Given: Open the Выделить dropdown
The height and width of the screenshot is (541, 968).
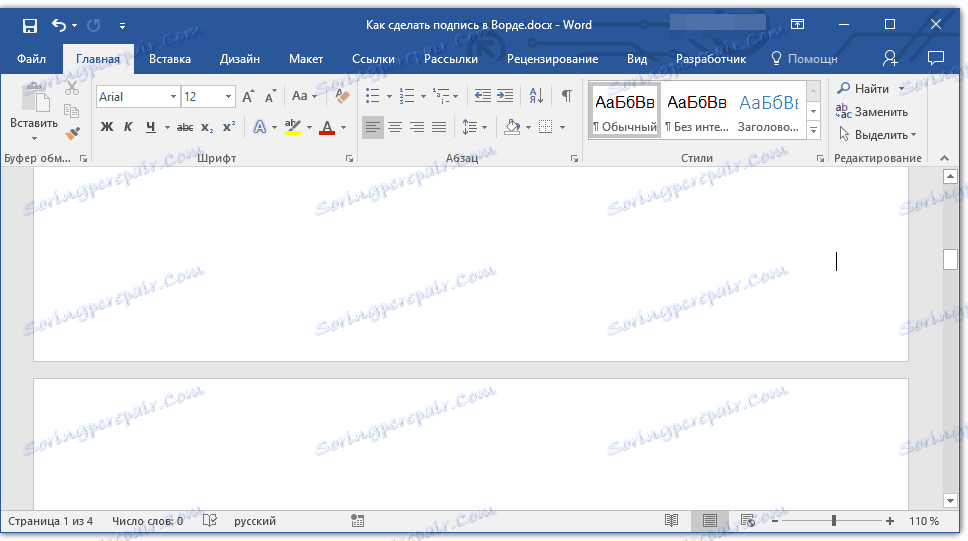Looking at the screenshot, I should pyautogui.click(x=878, y=135).
